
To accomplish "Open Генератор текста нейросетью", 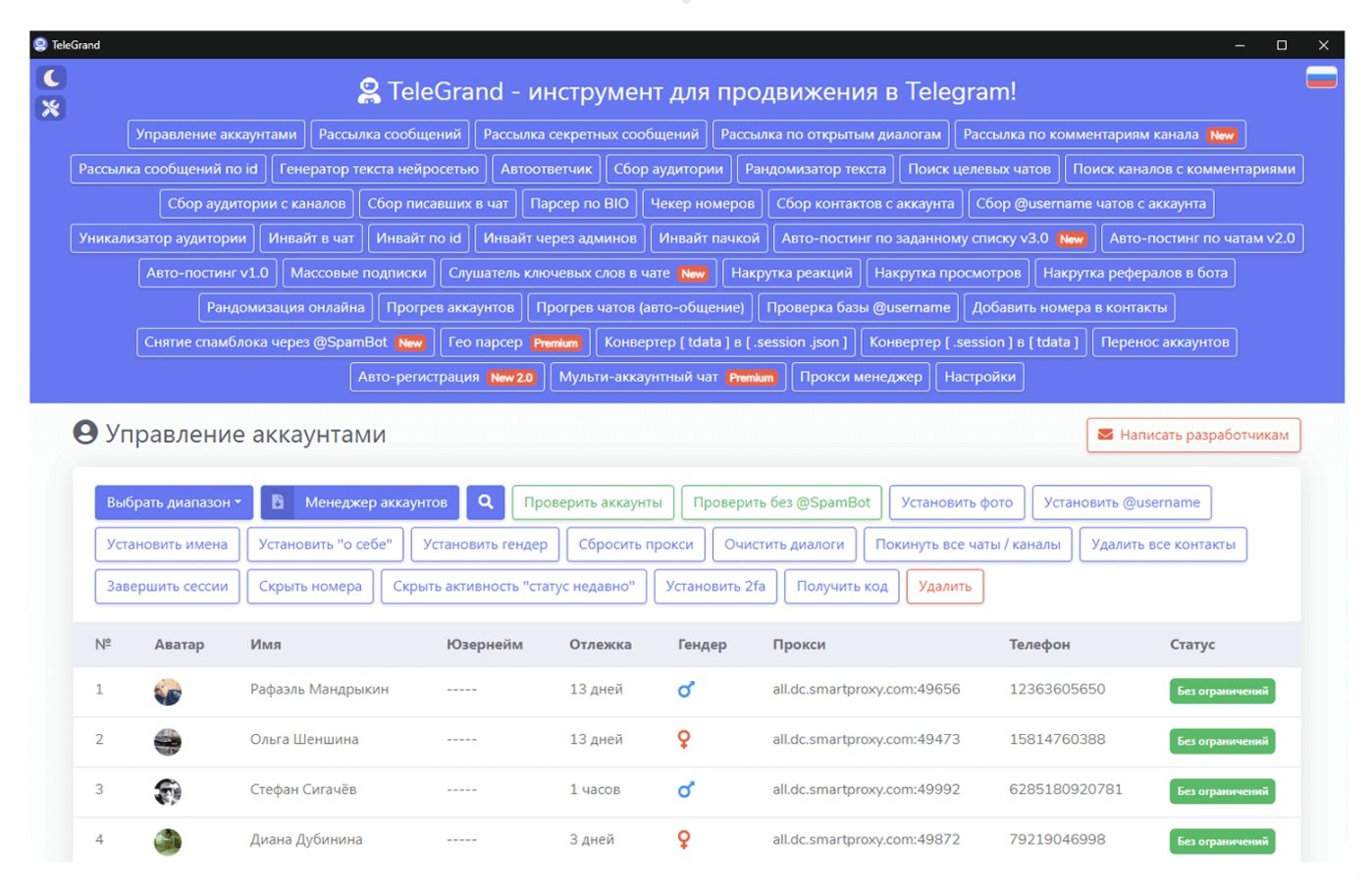I will click(x=379, y=169).
